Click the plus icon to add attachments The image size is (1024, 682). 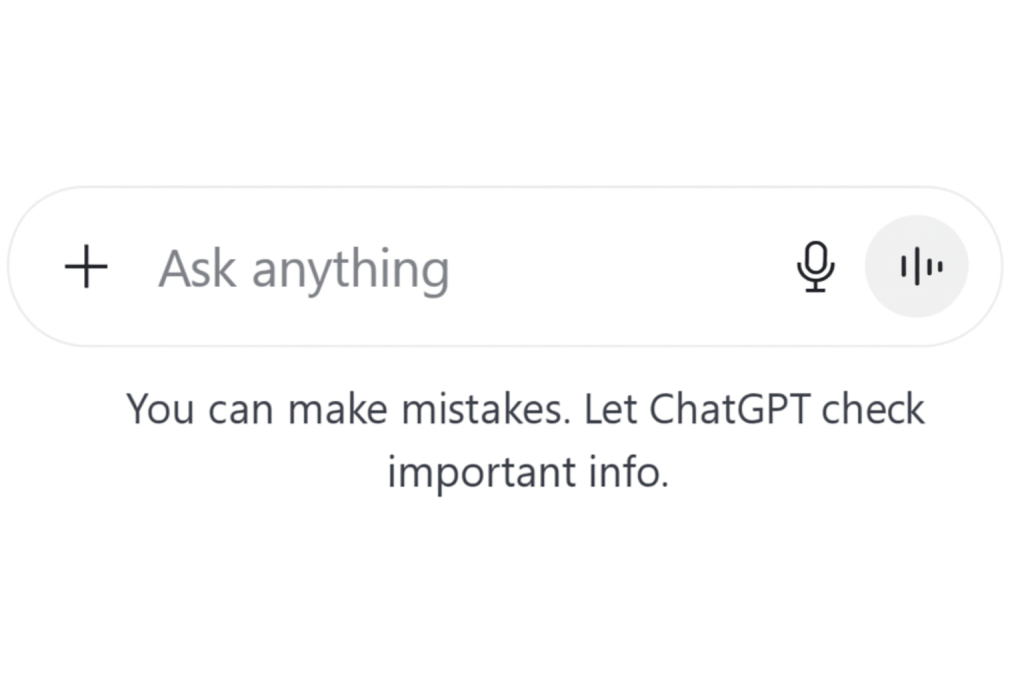click(86, 267)
